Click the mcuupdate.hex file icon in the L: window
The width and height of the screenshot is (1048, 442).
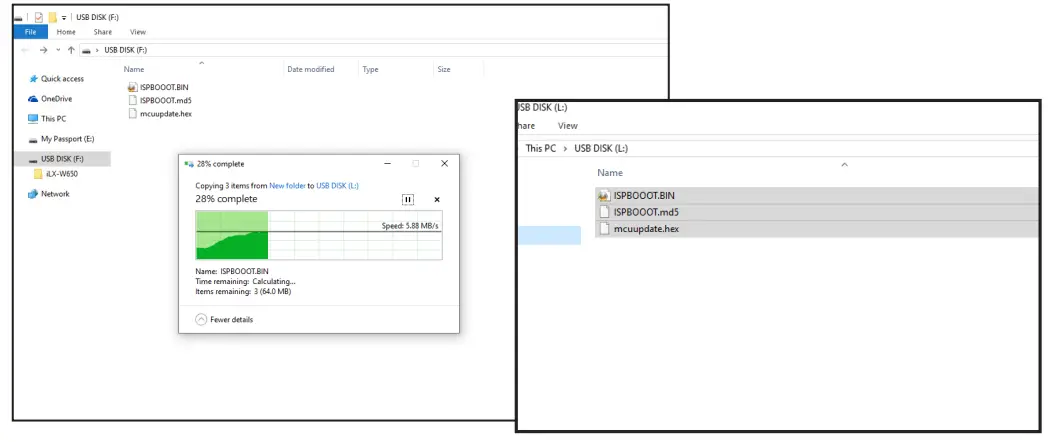pos(604,229)
